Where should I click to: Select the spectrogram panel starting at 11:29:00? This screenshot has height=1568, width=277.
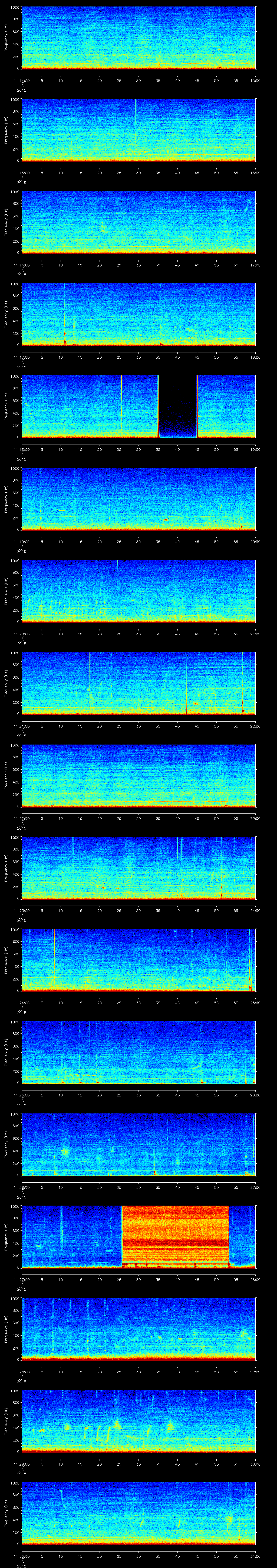click(x=138, y=1421)
